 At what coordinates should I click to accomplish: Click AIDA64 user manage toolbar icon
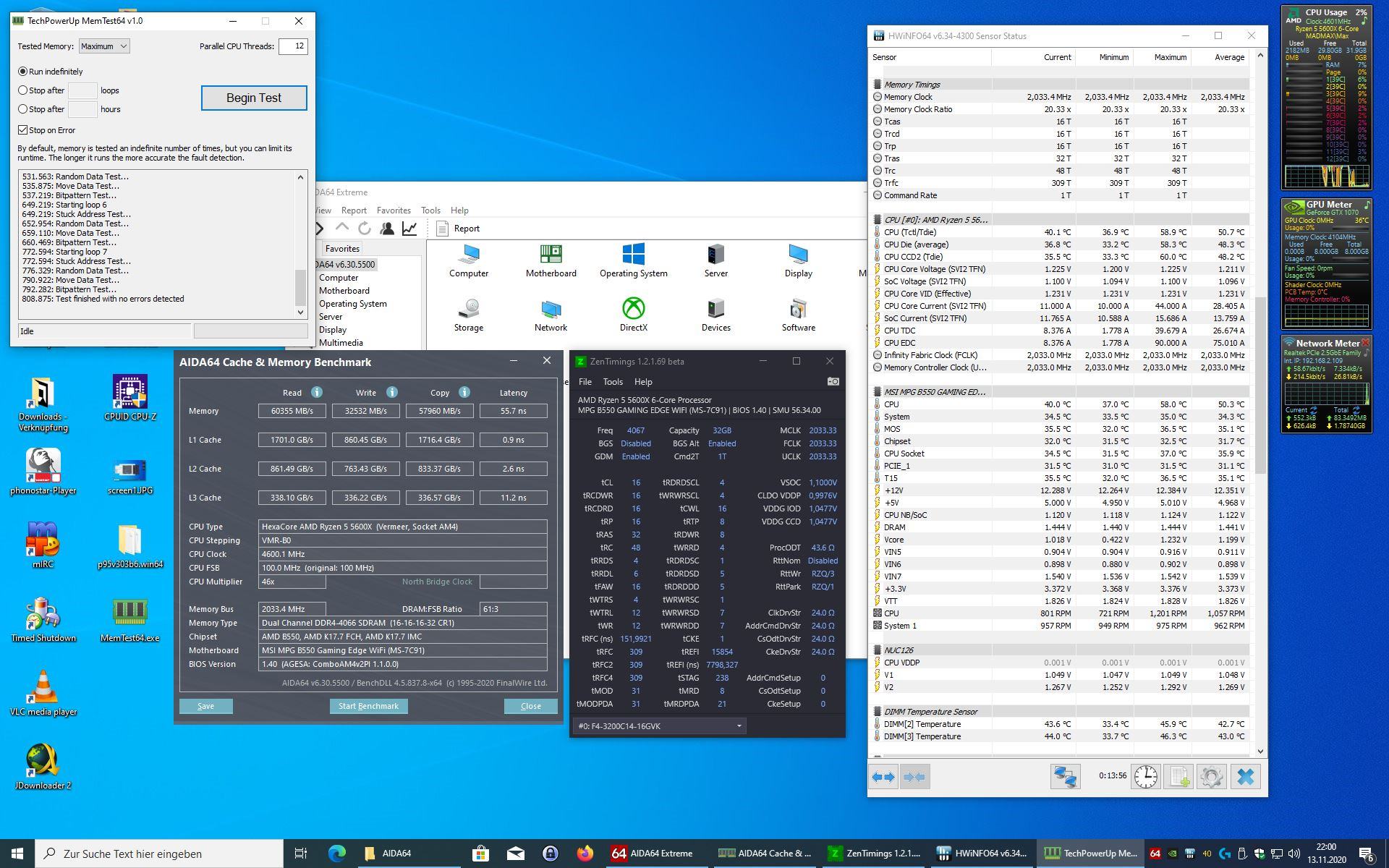coord(387,229)
